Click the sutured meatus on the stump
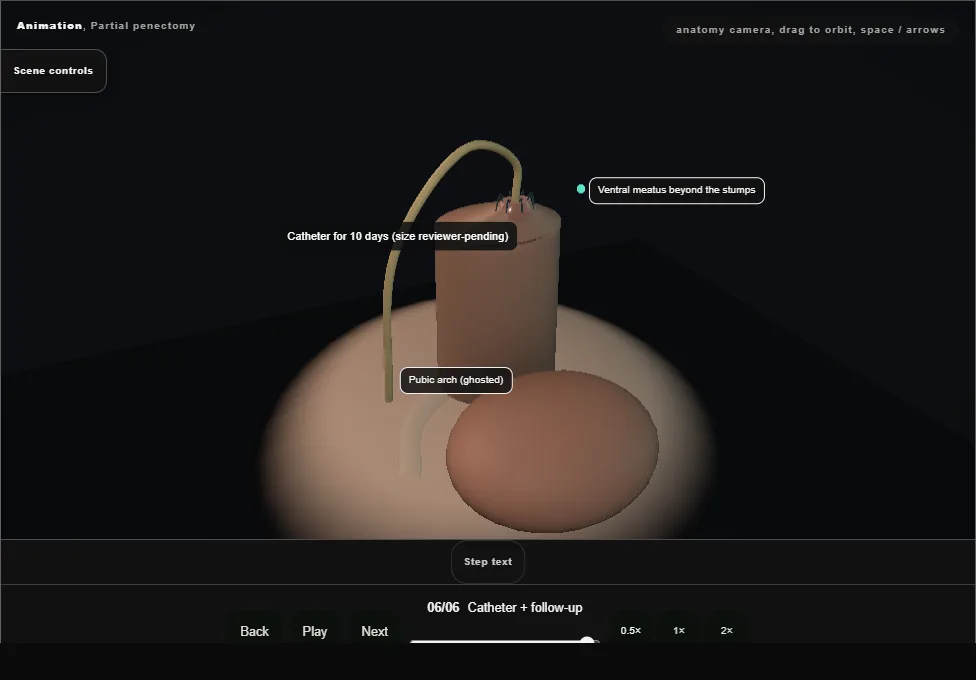Viewport: 976px width, 680px height. tap(514, 203)
